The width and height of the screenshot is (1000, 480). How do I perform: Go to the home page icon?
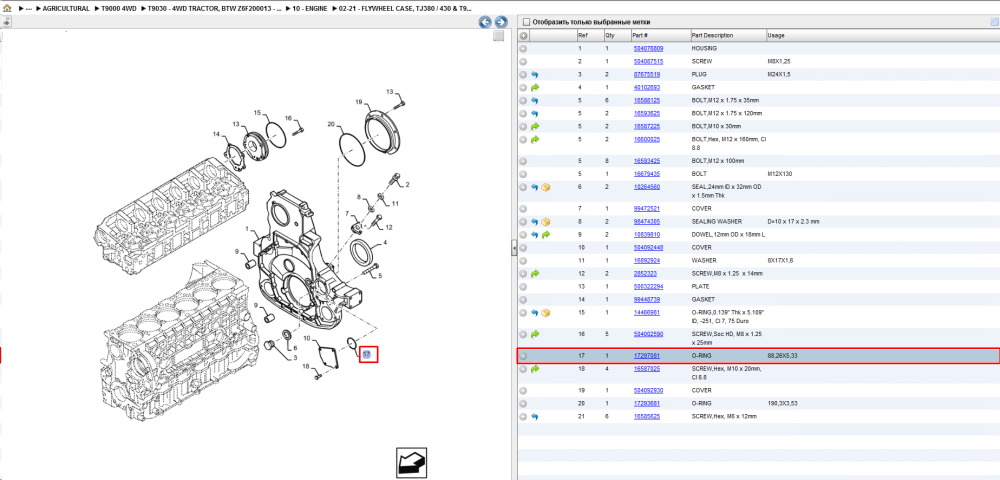click(6, 9)
